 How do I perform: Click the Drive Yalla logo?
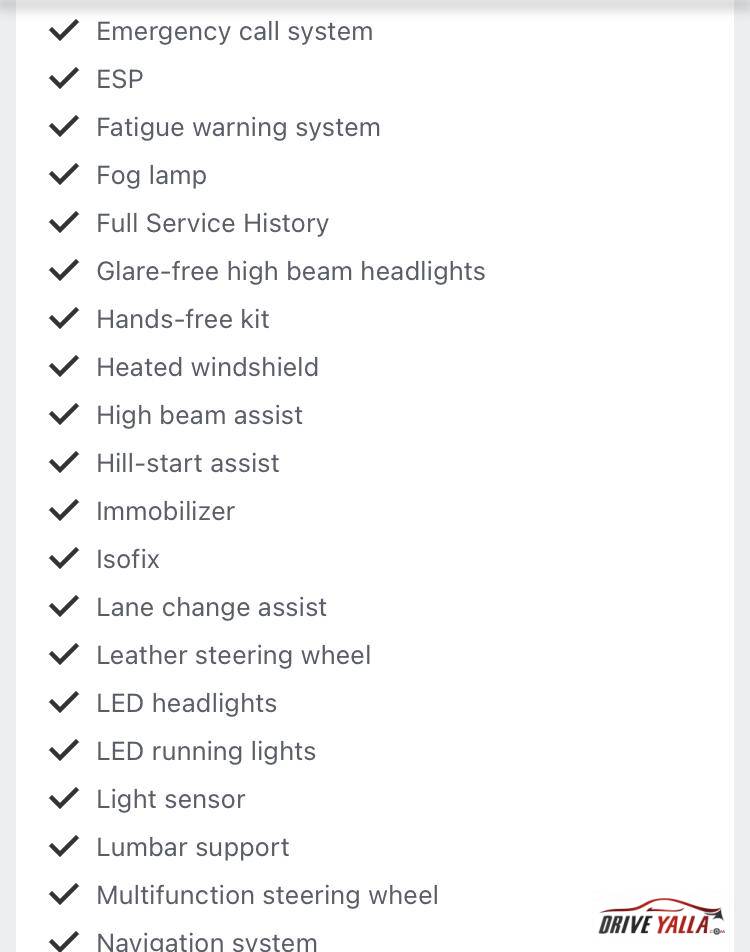coord(661,917)
